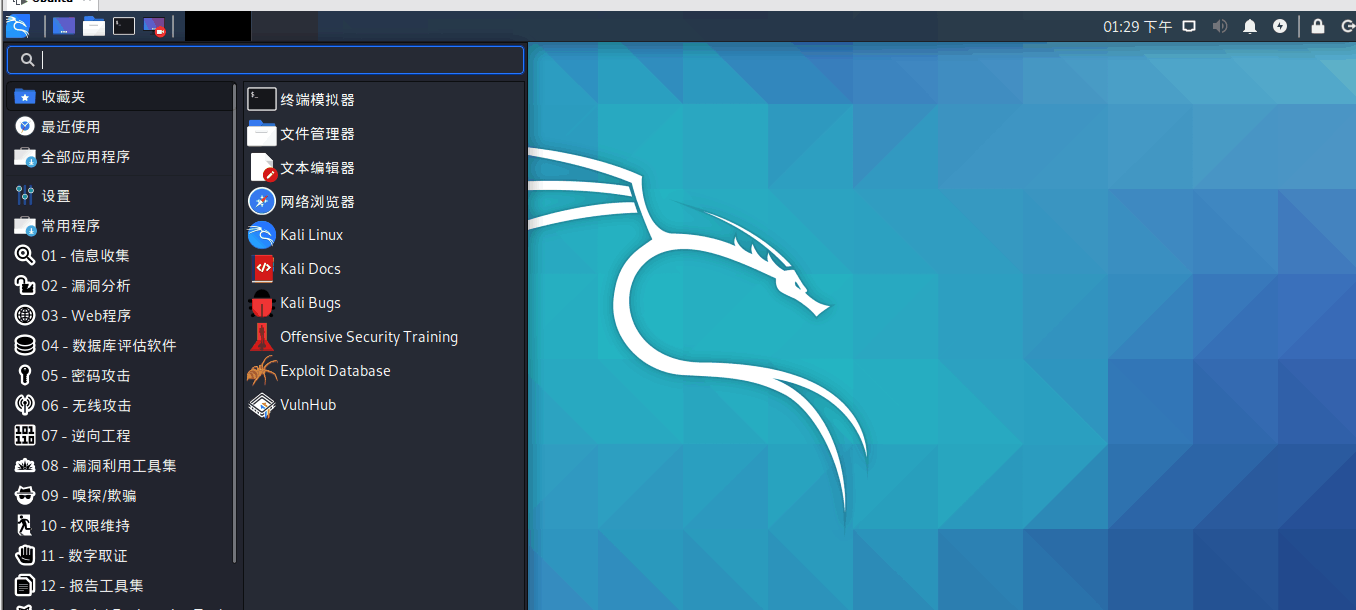Open the network connection tray icon
Screen dimensions: 1356x610
[1190, 27]
